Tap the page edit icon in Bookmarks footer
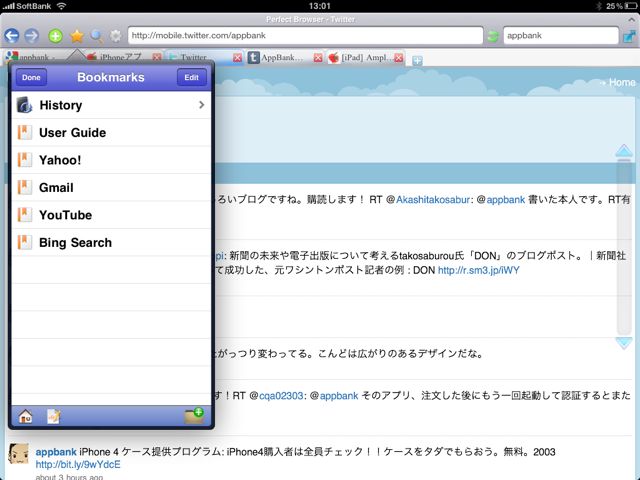The height and width of the screenshot is (480, 640). [53, 416]
